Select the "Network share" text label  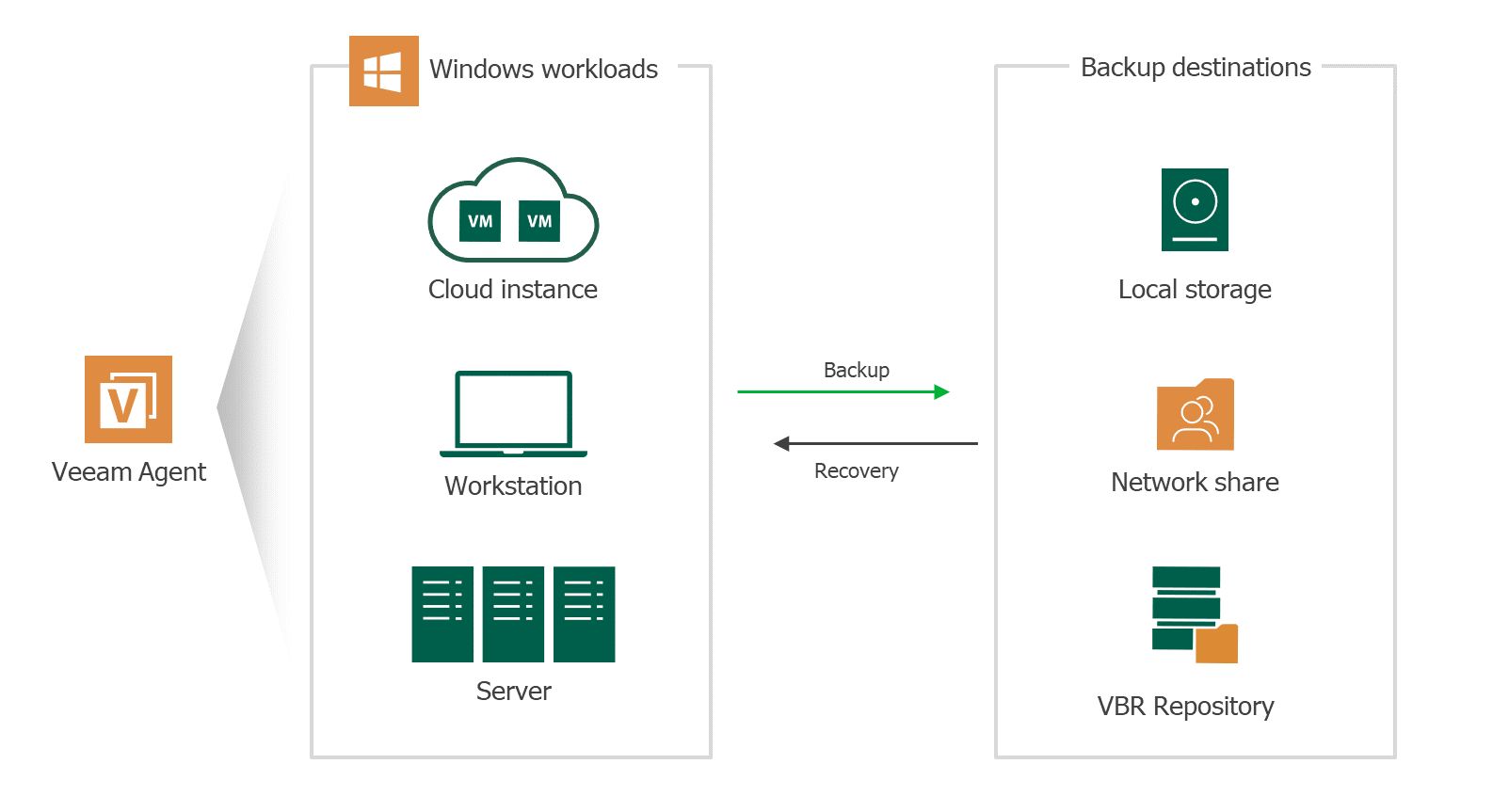pos(1195,483)
